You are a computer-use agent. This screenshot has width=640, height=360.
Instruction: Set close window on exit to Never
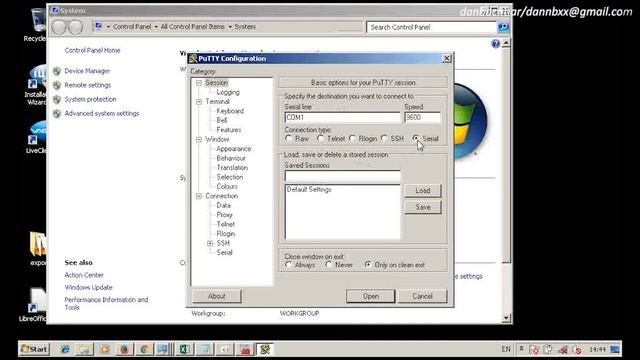(329, 264)
